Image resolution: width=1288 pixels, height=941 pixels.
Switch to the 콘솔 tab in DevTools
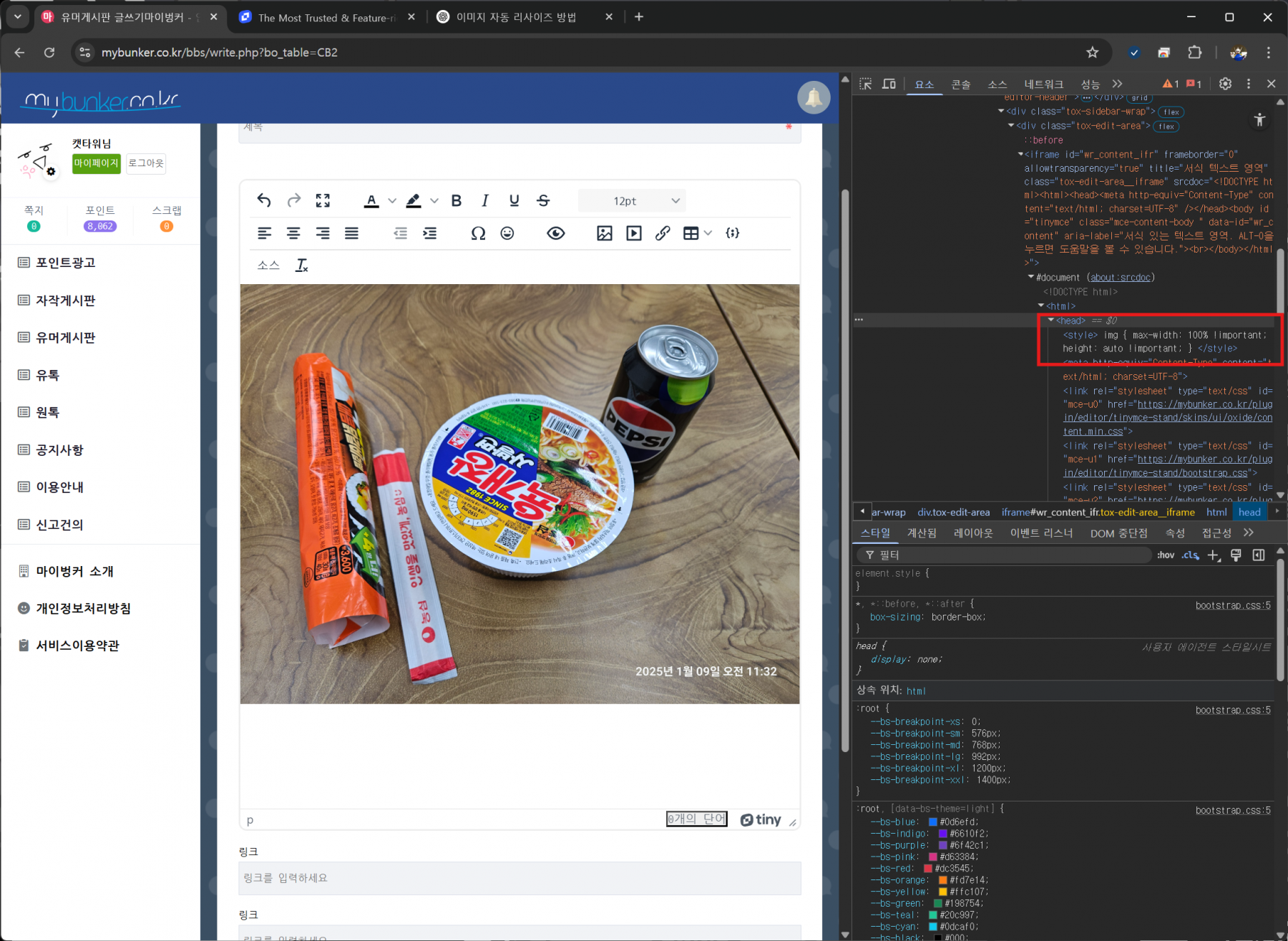(x=960, y=84)
